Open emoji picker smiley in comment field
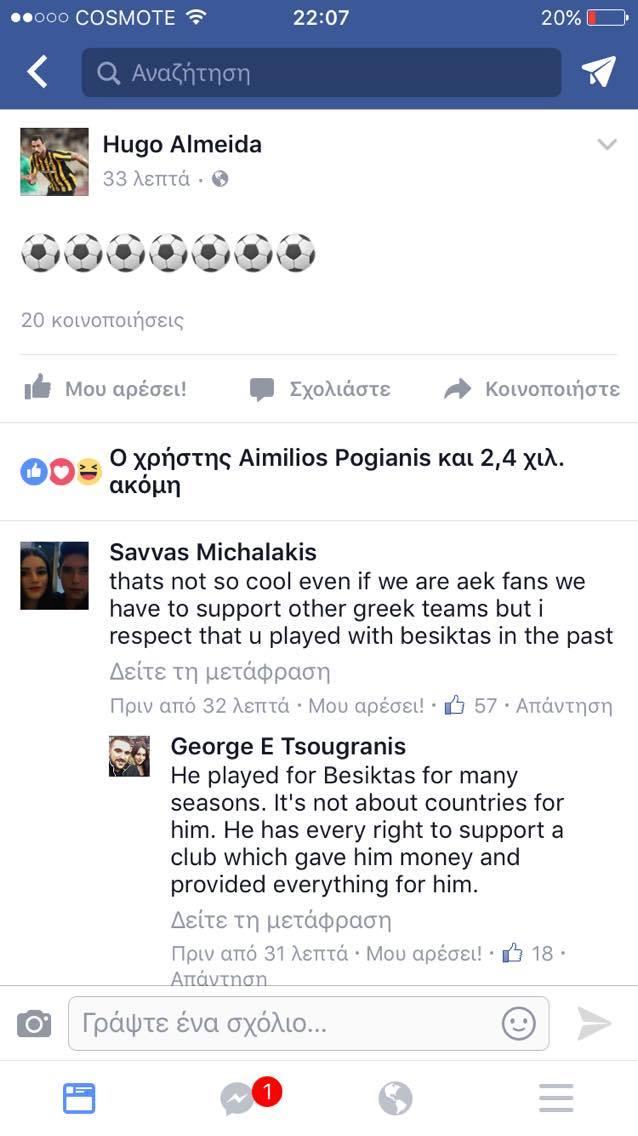638x1136 pixels. click(x=519, y=1024)
